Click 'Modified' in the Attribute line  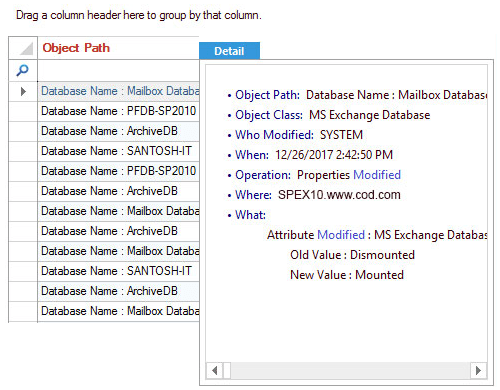pos(341,235)
